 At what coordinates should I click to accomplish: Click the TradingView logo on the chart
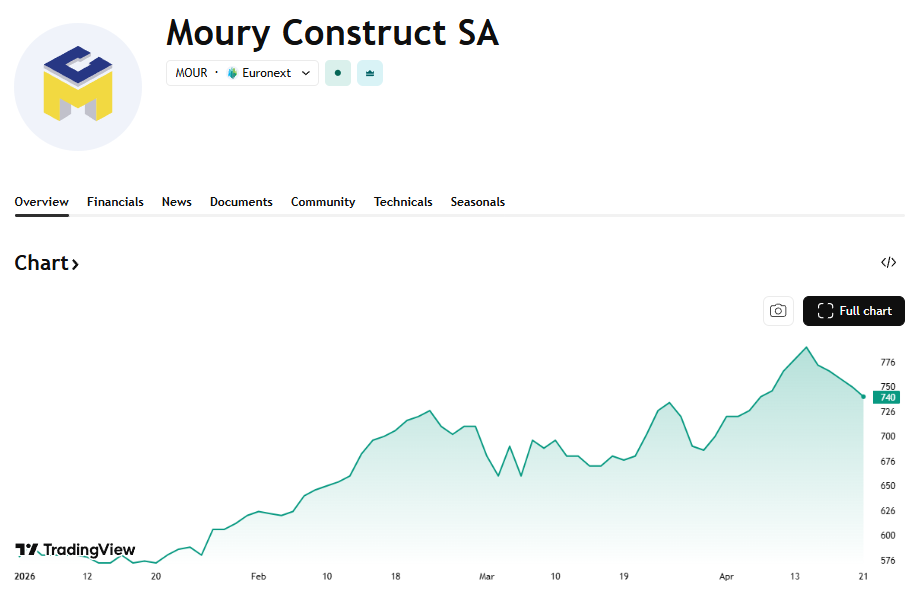coord(75,549)
